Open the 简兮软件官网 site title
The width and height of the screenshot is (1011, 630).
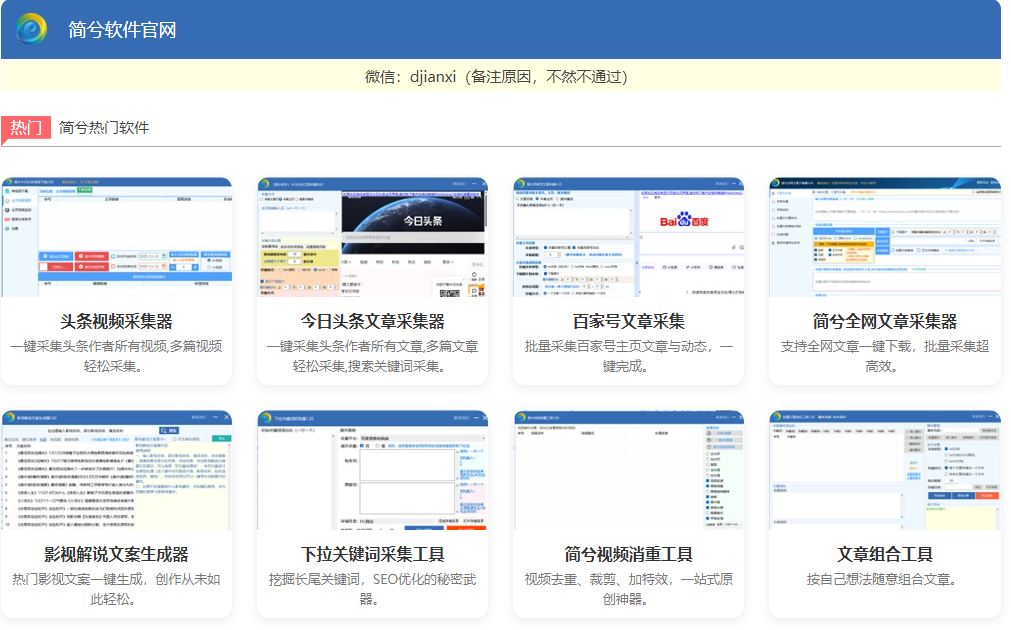122,30
